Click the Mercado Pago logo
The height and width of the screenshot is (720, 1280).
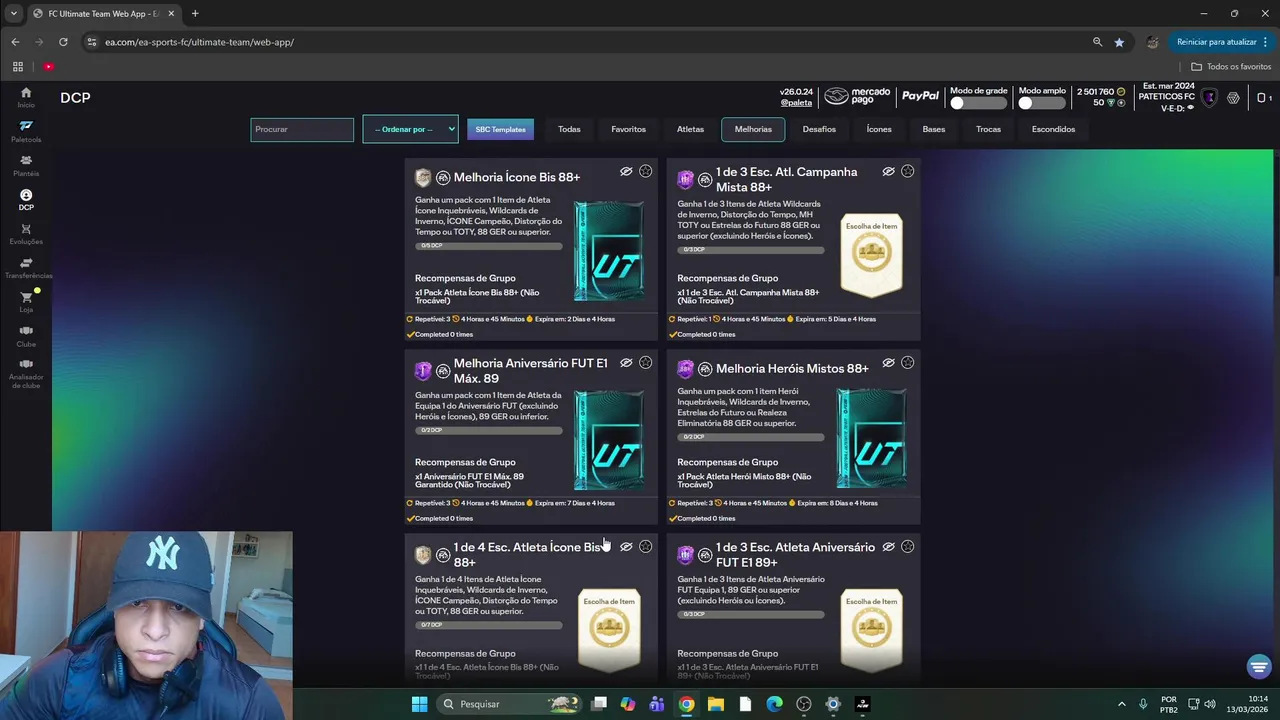pyautogui.click(x=856, y=96)
